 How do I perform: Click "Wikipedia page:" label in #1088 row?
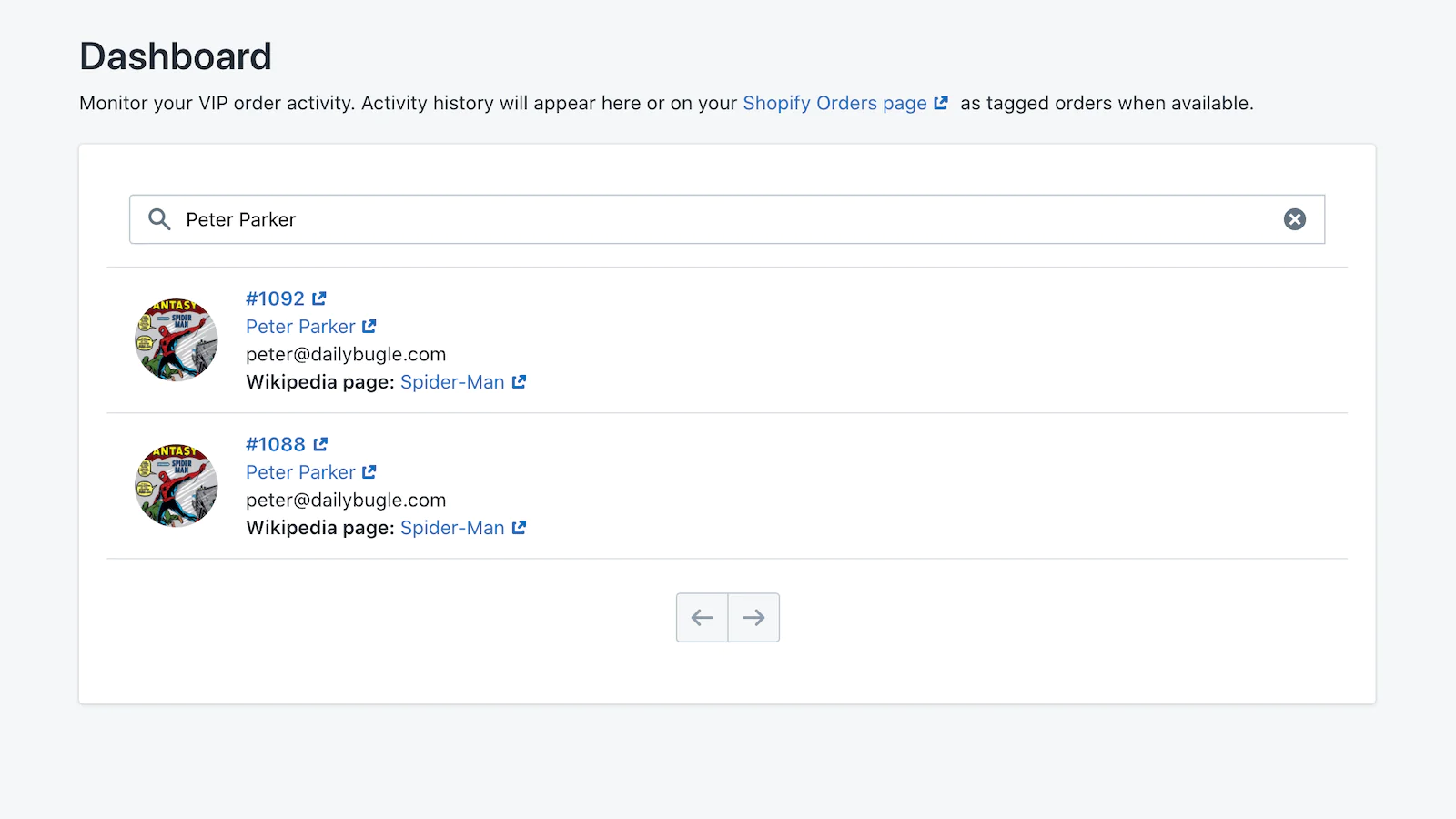coord(320,528)
